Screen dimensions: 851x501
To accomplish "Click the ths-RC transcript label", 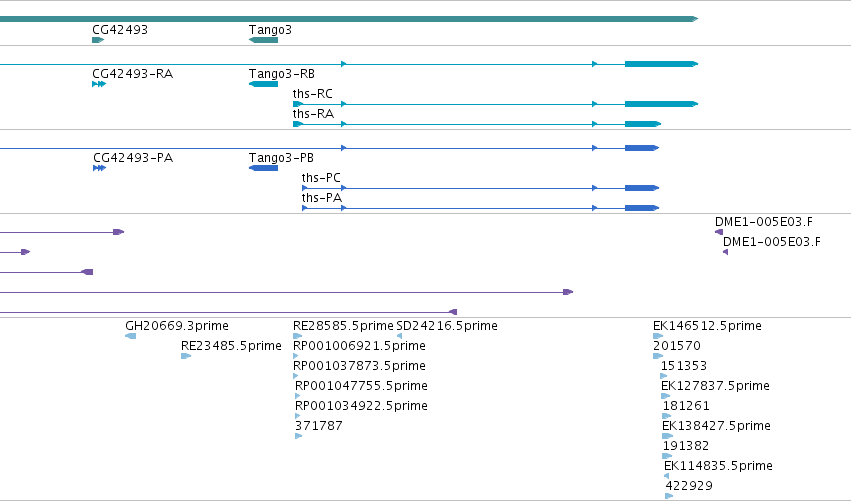I will (313, 94).
